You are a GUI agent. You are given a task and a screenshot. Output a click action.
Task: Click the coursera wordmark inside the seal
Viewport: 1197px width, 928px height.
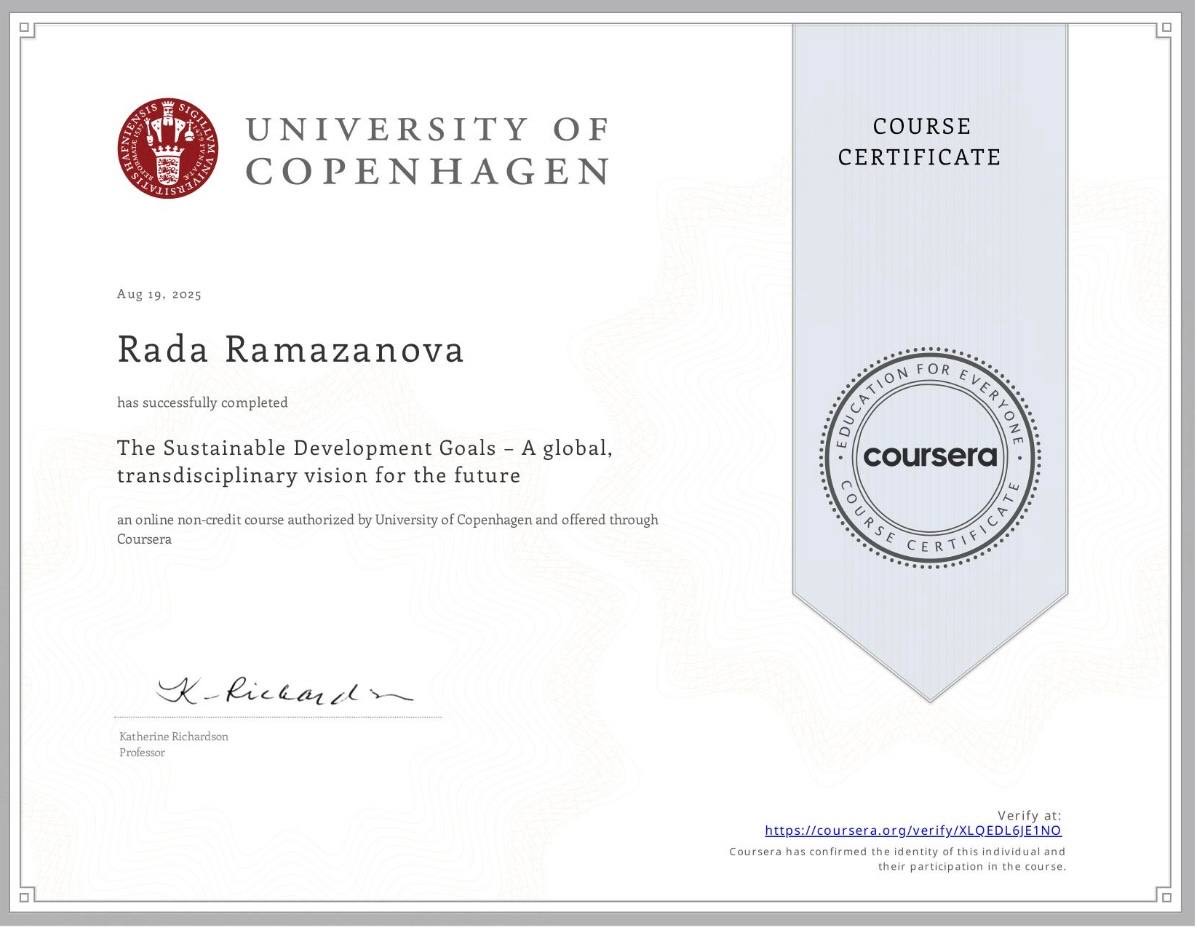tap(930, 456)
